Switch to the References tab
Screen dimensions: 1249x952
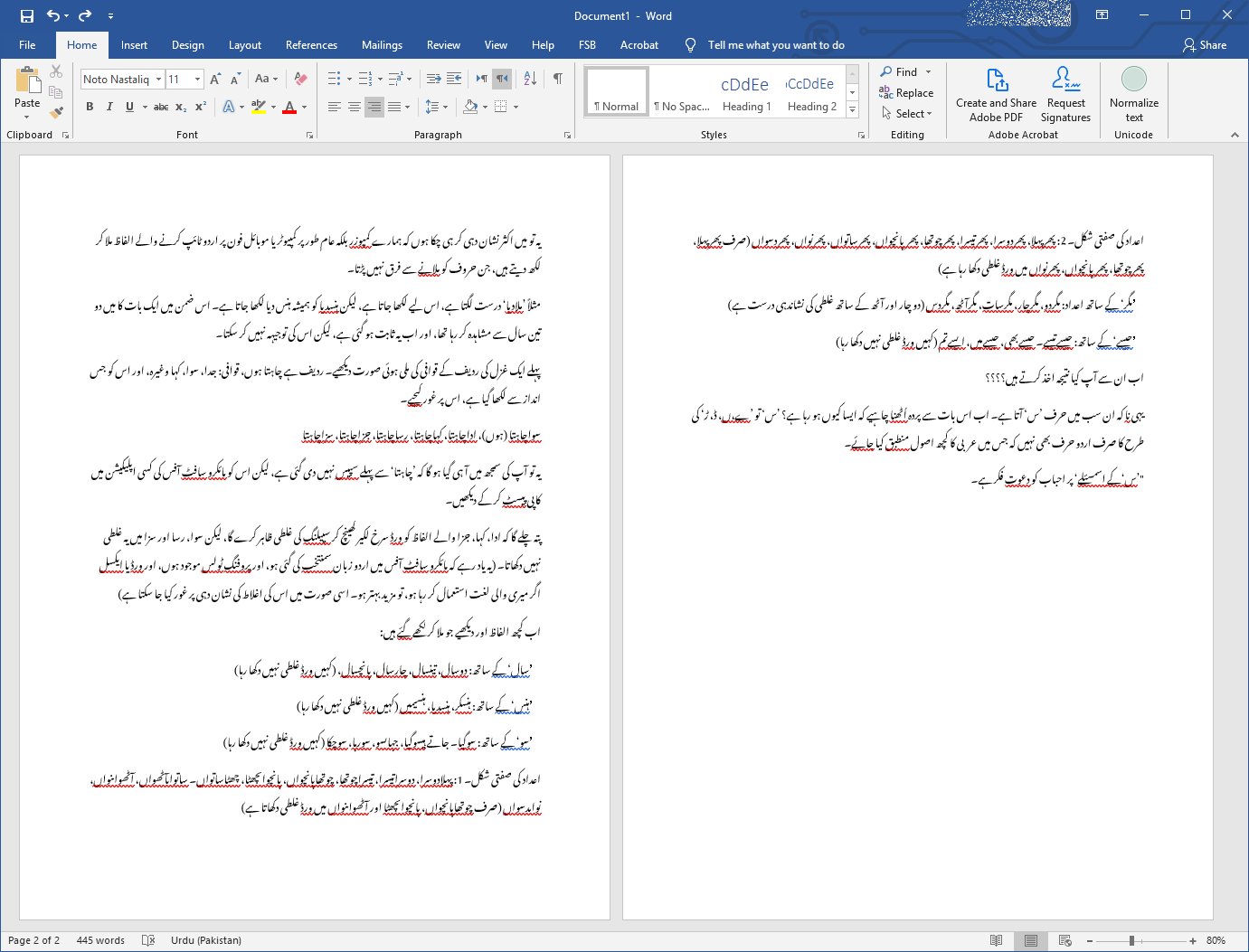pyautogui.click(x=311, y=45)
